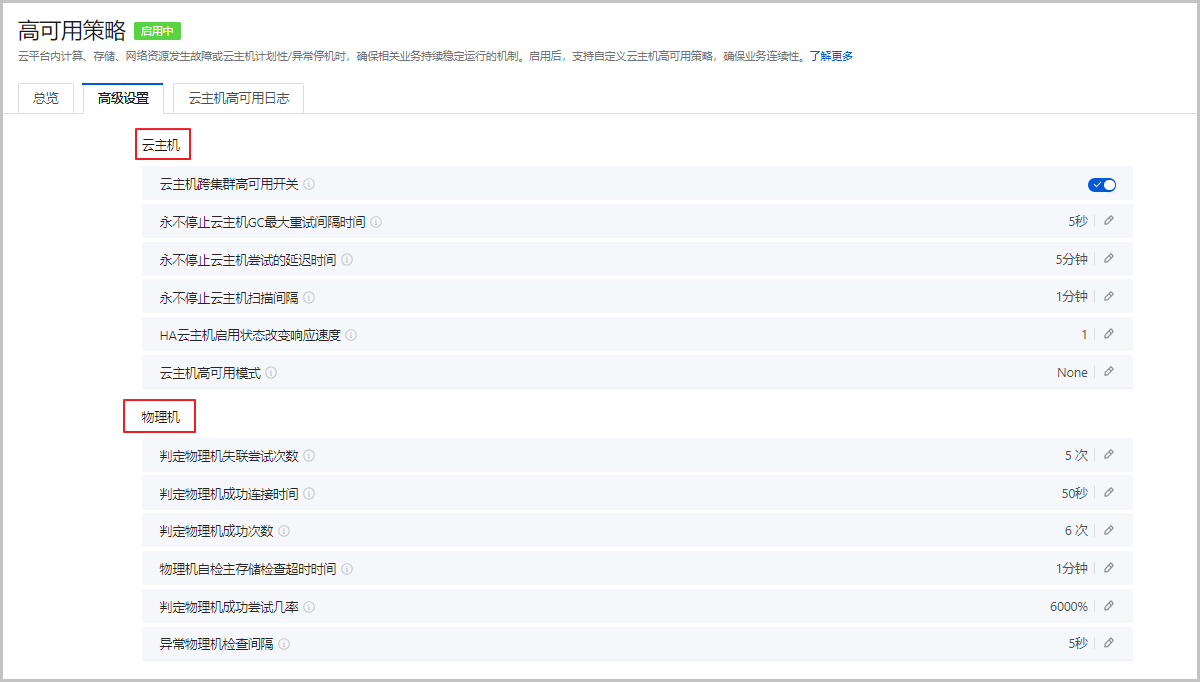Edit the 永不停止云主机扫描间隔 setting
Image resolution: width=1200 pixels, height=682 pixels.
point(1108,297)
